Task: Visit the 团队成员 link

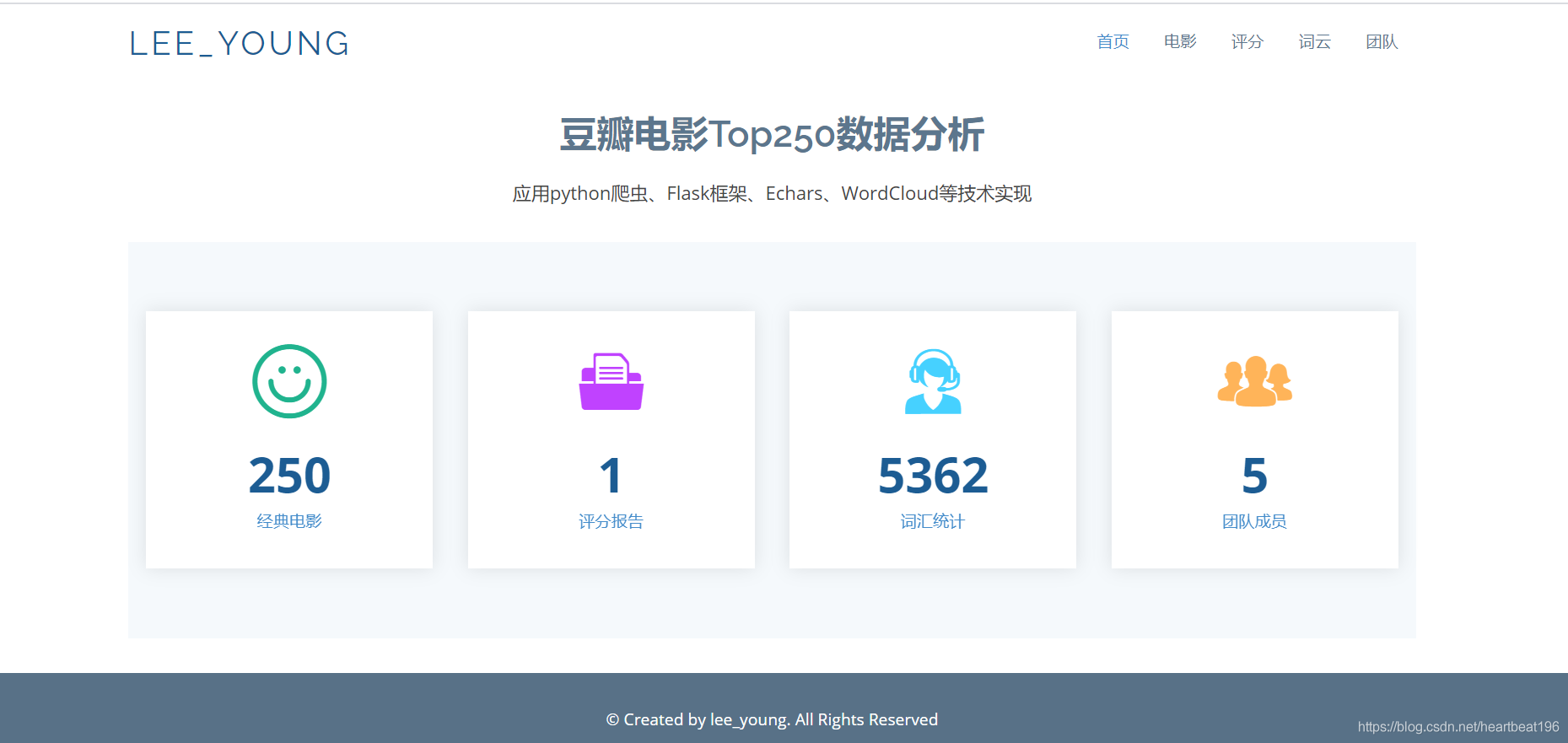Action: (1255, 521)
